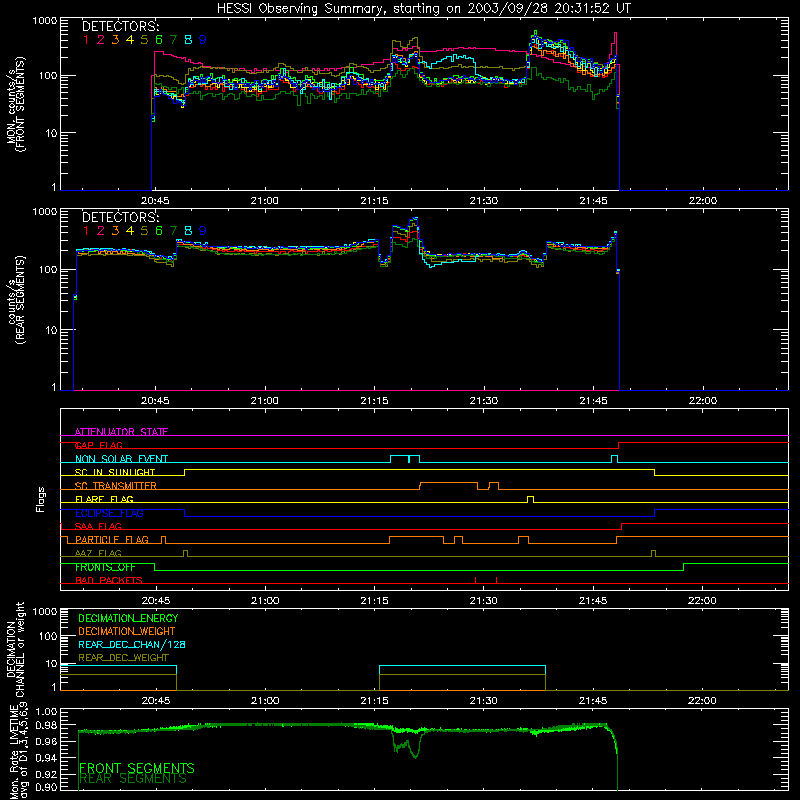Viewport: 800px width, 800px height.
Task: Select the REAR_DEC_CHAN/128 legend entry
Action: point(132,645)
